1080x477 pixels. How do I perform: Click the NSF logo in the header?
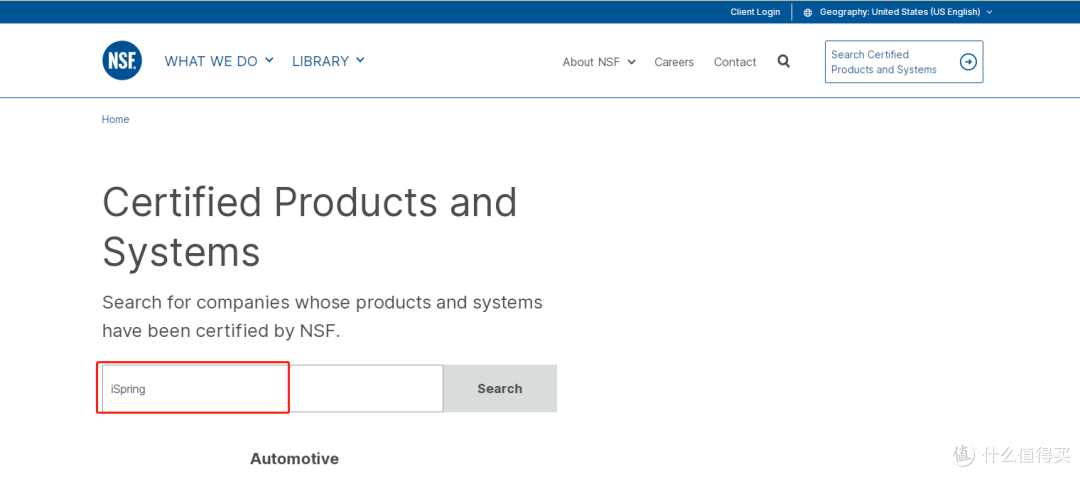122,61
